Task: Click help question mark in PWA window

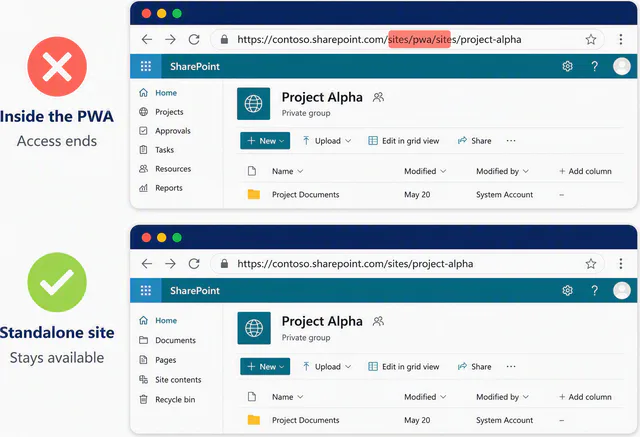Action: (x=595, y=66)
